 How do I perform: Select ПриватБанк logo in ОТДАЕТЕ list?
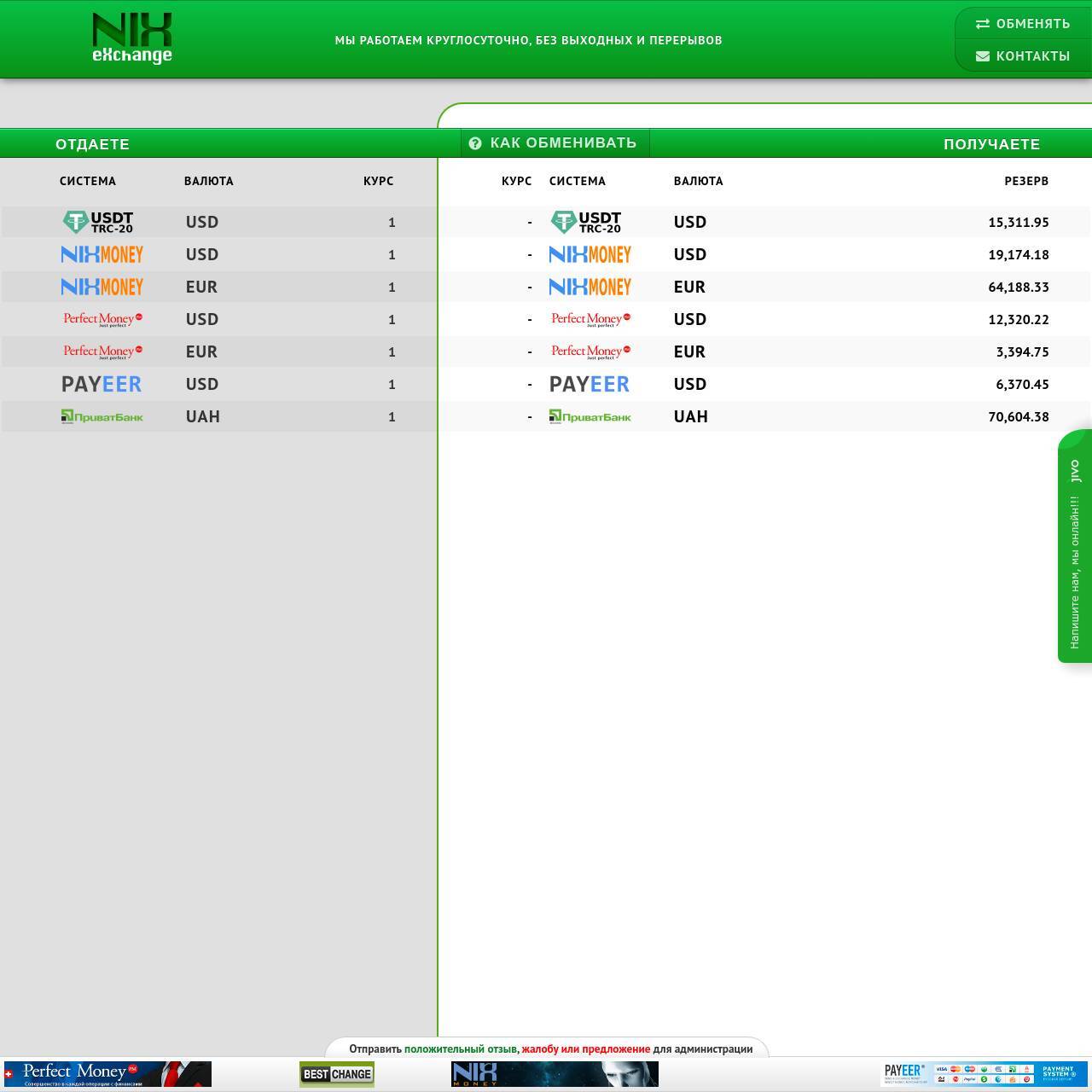(x=102, y=416)
